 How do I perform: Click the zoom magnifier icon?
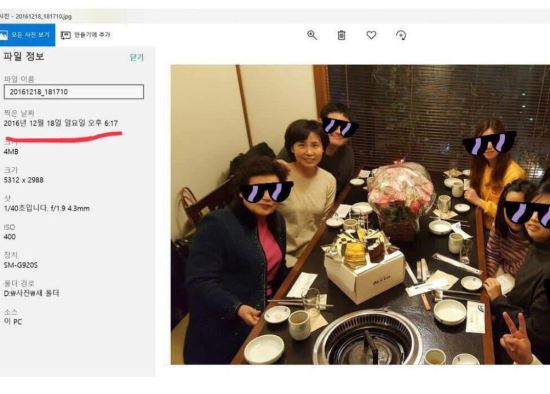312,35
